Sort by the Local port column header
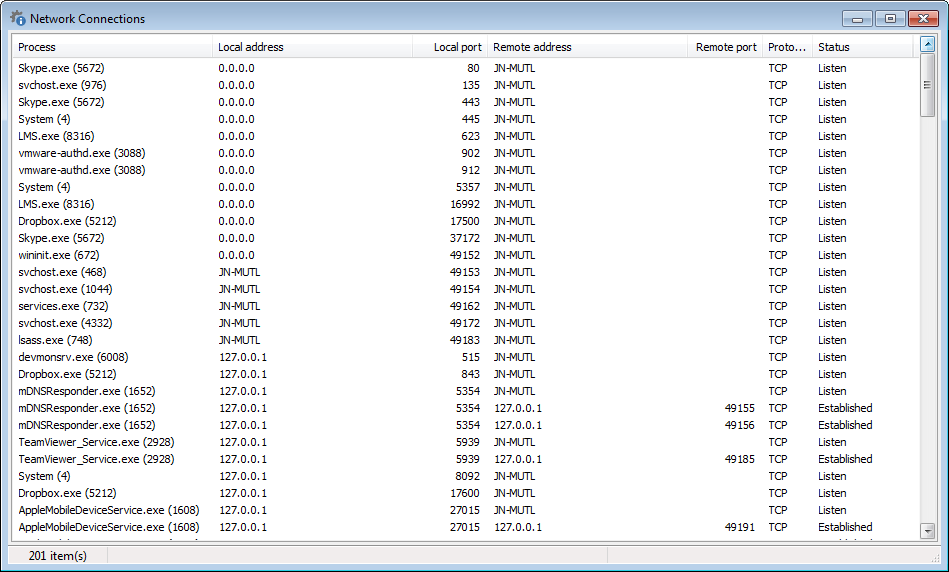Screen dimensions: 949x572 pos(450,47)
